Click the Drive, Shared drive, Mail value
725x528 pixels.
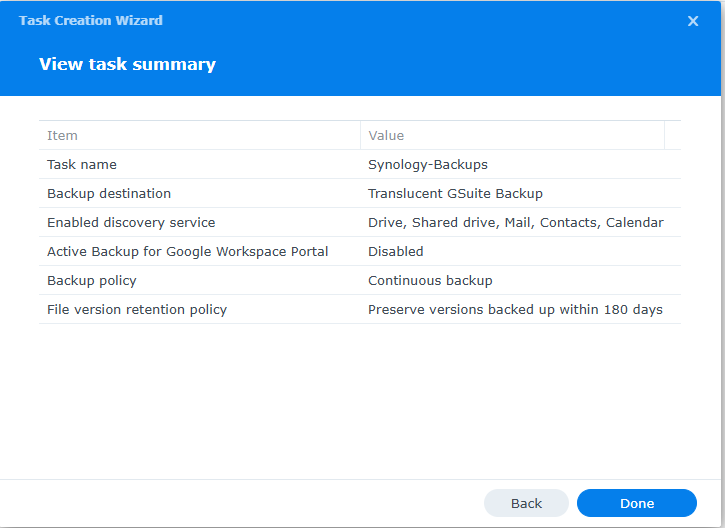click(516, 223)
